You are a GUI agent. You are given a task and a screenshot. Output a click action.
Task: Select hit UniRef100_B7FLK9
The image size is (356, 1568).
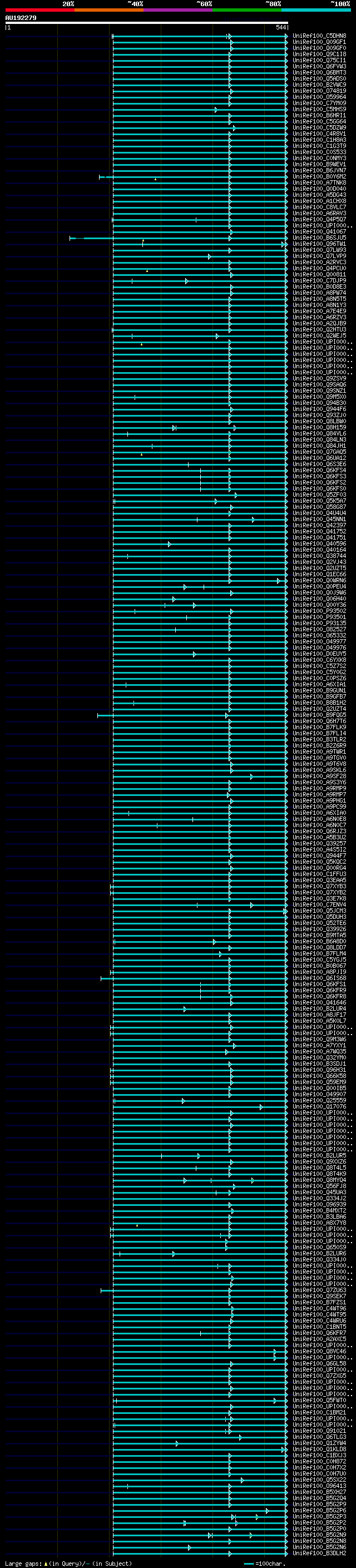tap(319, 728)
